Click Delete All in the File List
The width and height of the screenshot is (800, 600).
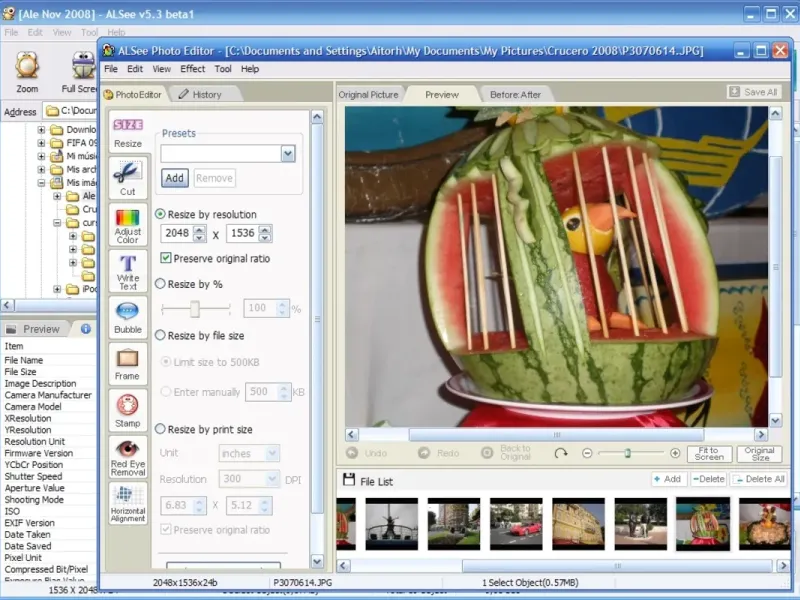[x=759, y=479]
